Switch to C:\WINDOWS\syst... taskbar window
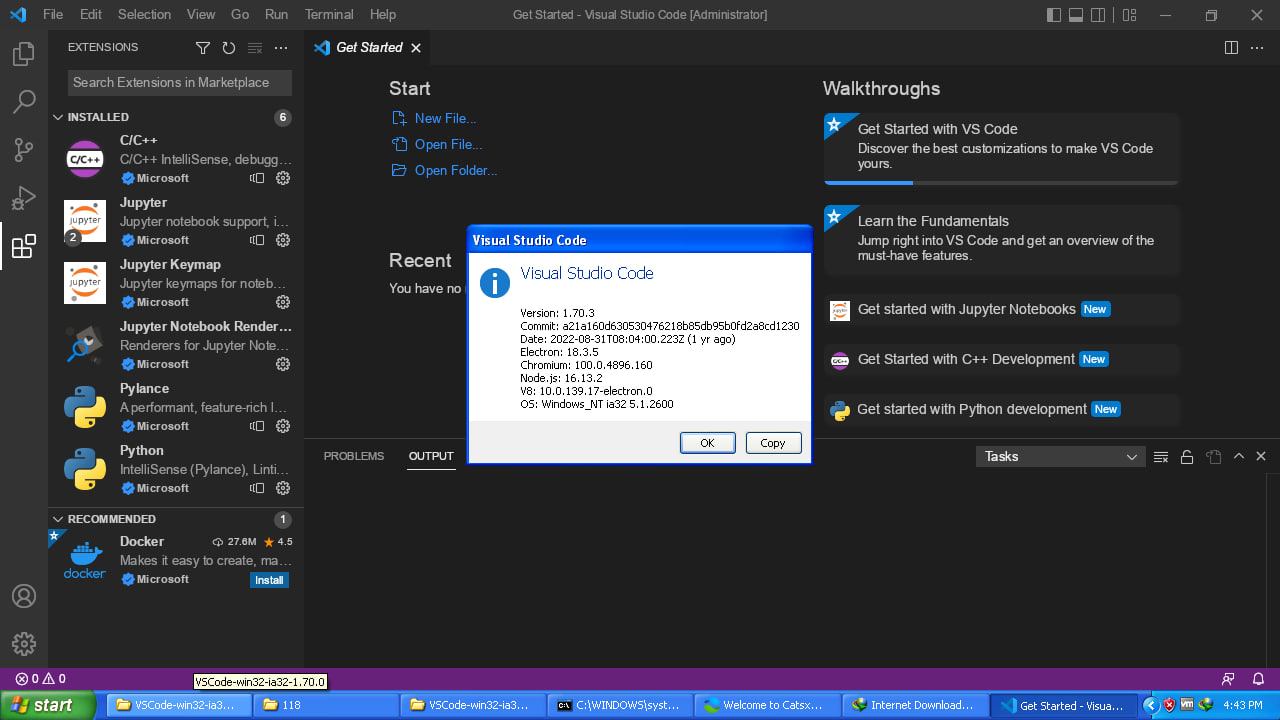 click(618, 705)
